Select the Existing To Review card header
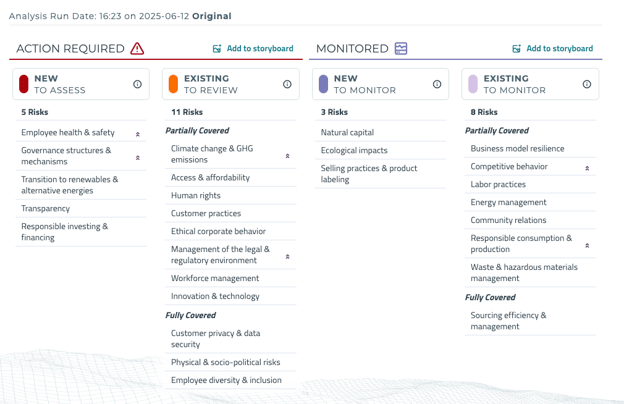Screen dimensions: 624x404 [228, 84]
